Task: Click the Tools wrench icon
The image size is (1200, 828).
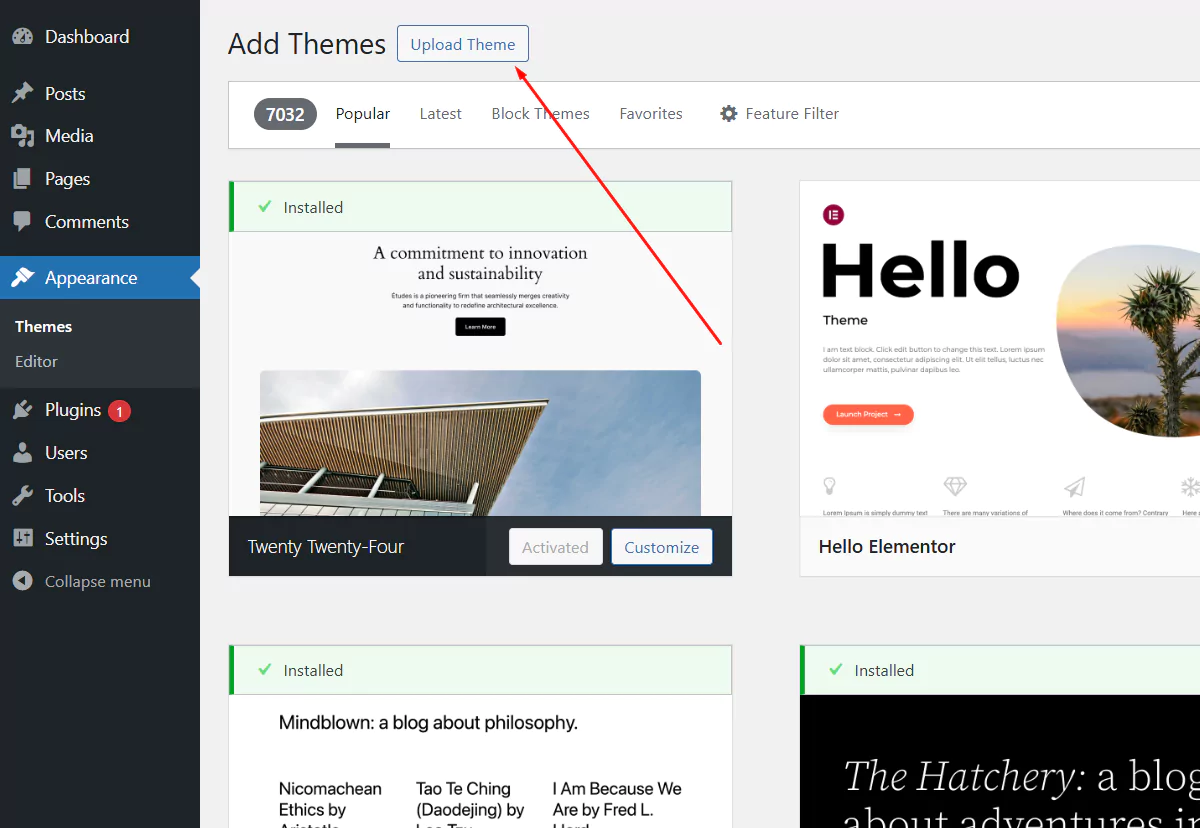Action: [22, 496]
